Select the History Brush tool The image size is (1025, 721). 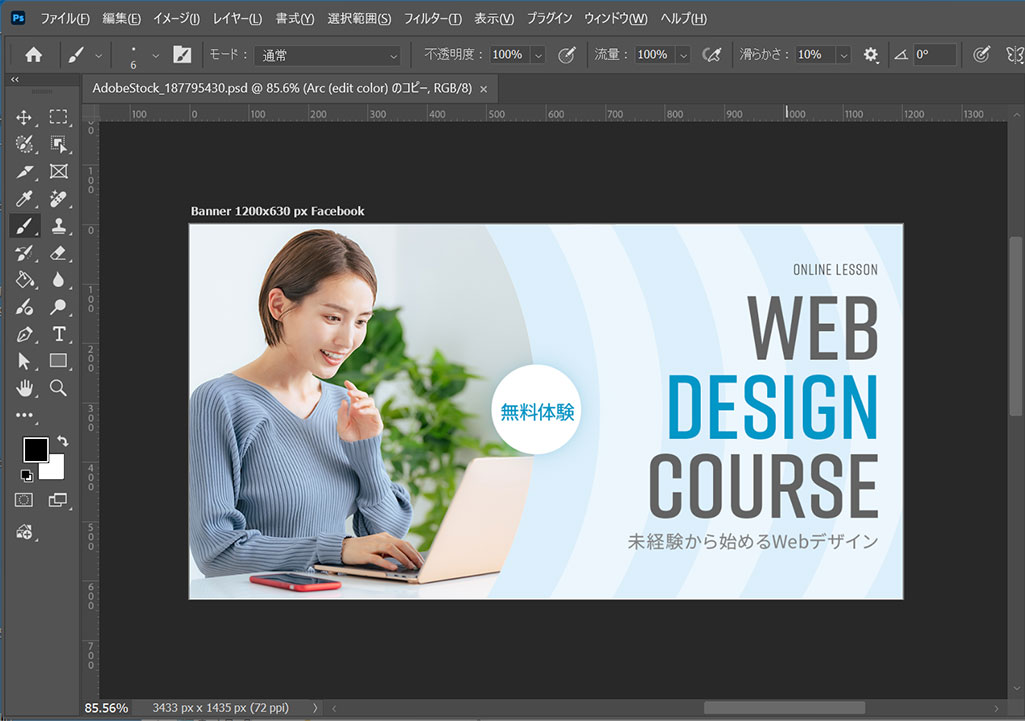tap(24, 253)
